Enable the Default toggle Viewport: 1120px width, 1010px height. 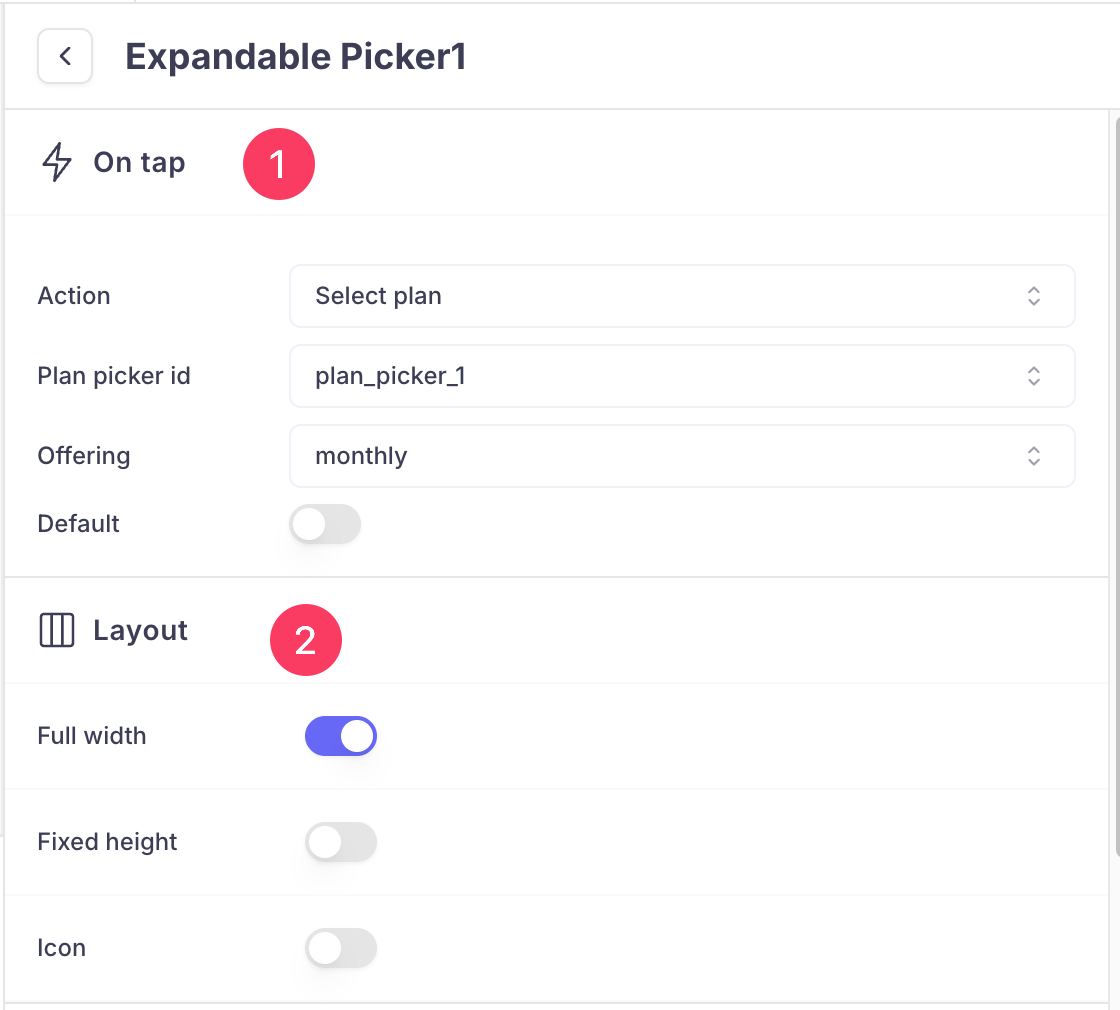click(325, 524)
